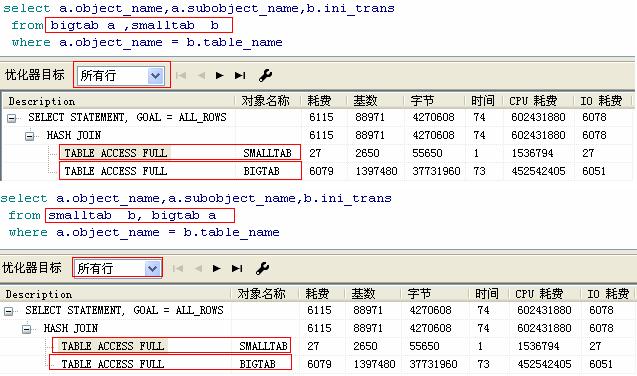Click lower IO 耗费 column header
Screen dimensions: 637x376
coord(608,294)
